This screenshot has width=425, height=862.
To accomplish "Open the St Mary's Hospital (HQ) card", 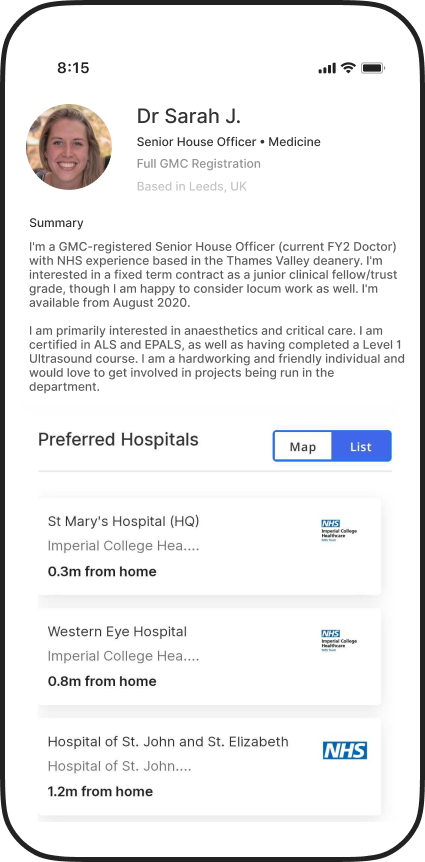I will [209, 546].
